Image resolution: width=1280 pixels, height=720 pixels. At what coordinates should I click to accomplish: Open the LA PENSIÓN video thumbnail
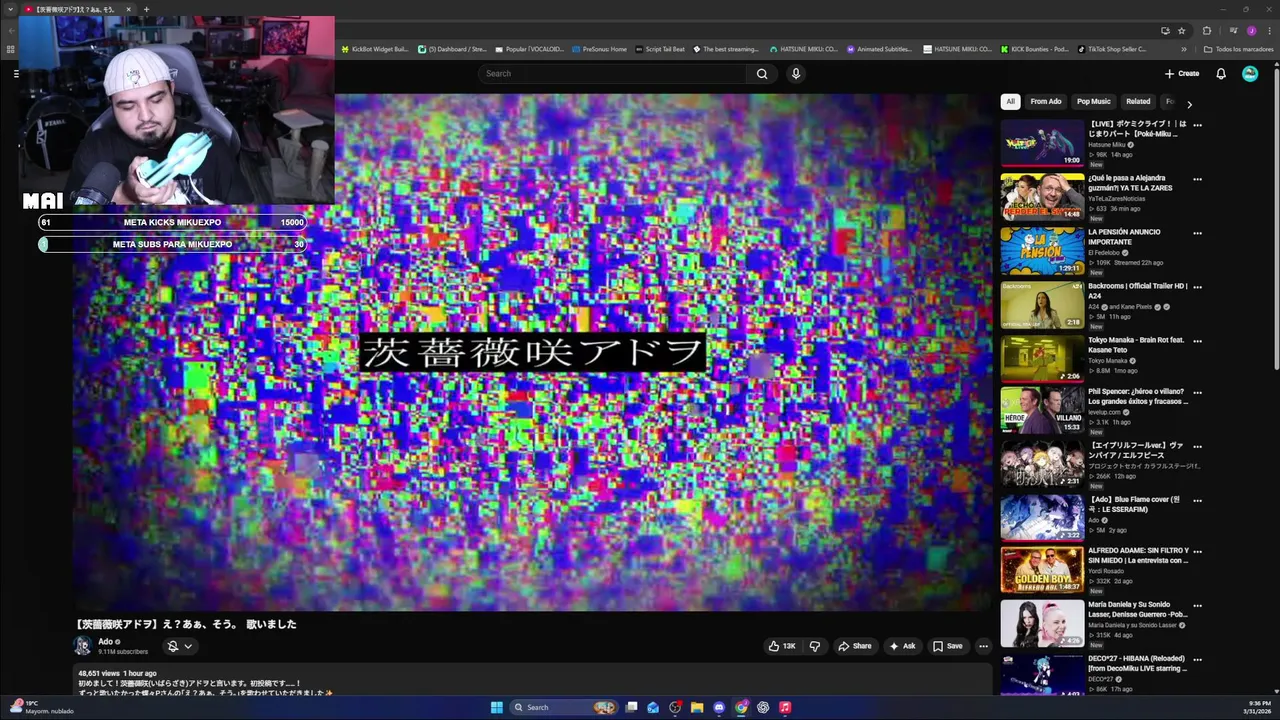coord(1042,251)
